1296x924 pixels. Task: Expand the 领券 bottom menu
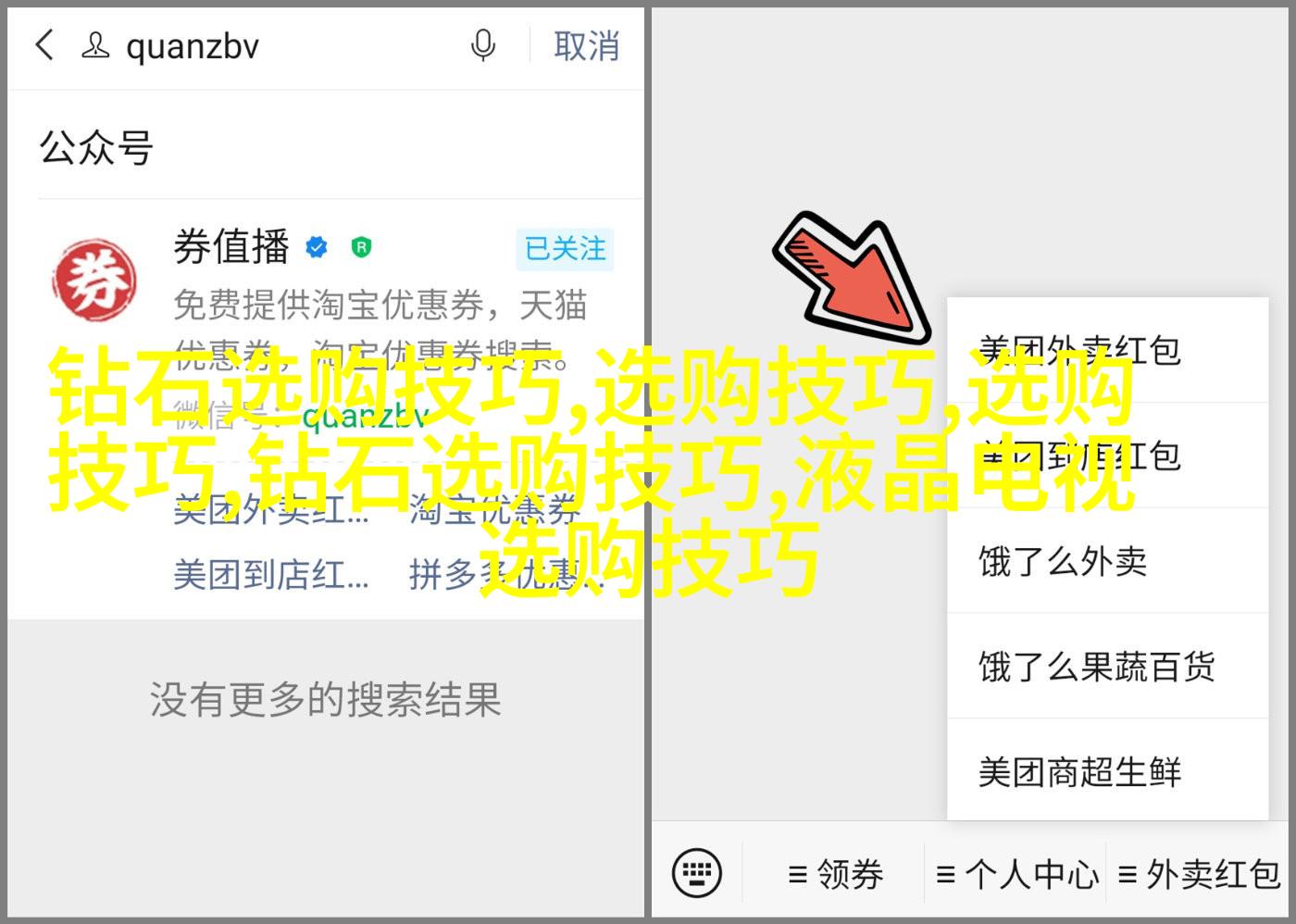tap(836, 874)
